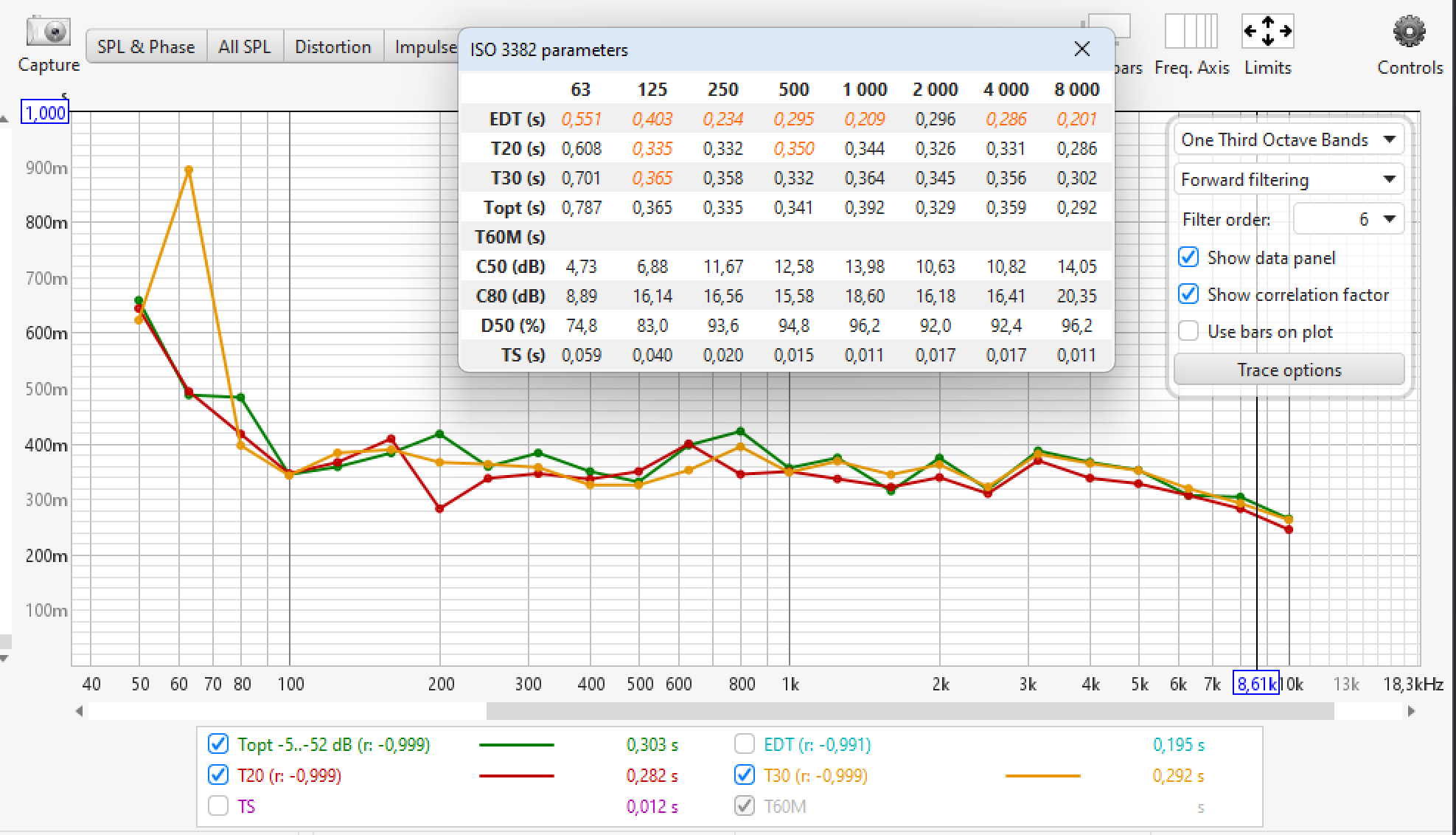Open the One Third Octave Bands dropdown

[1288, 140]
